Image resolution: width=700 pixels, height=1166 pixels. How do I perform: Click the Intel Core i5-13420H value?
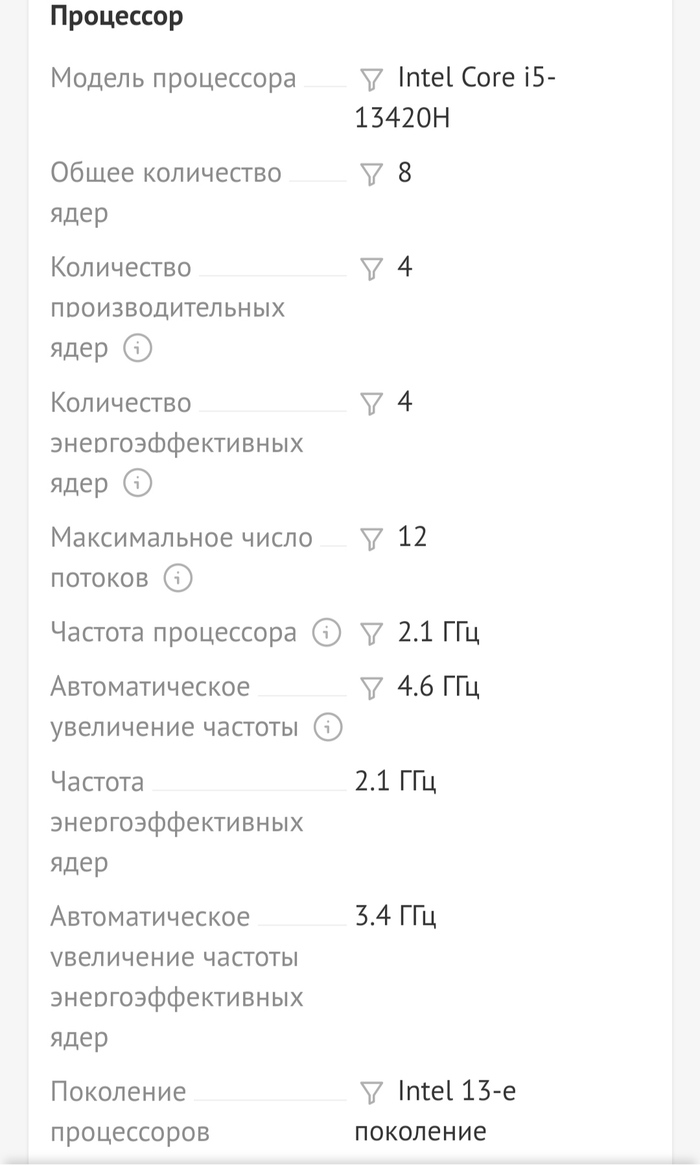click(x=455, y=97)
